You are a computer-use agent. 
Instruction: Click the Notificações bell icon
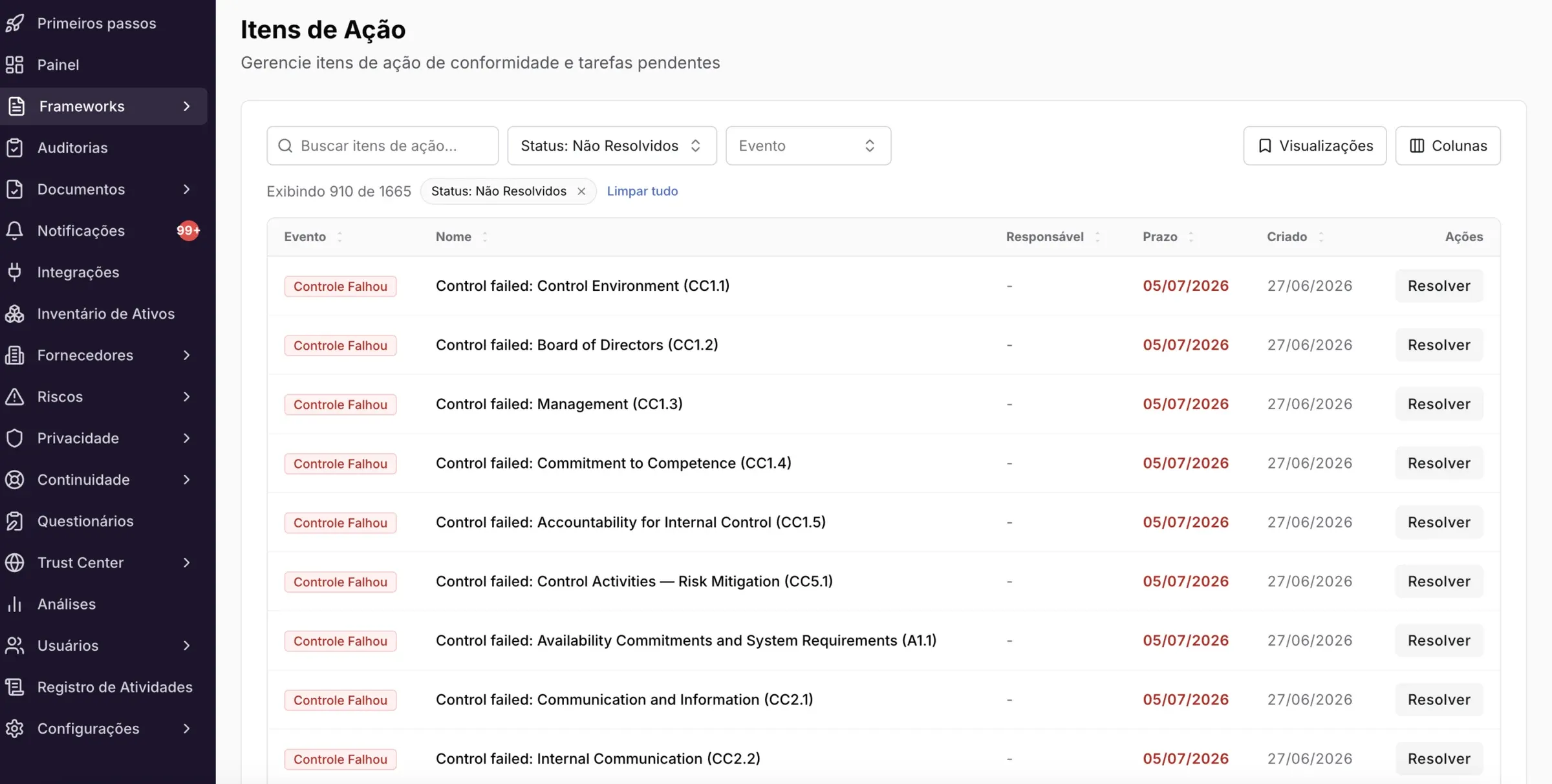[x=15, y=231]
